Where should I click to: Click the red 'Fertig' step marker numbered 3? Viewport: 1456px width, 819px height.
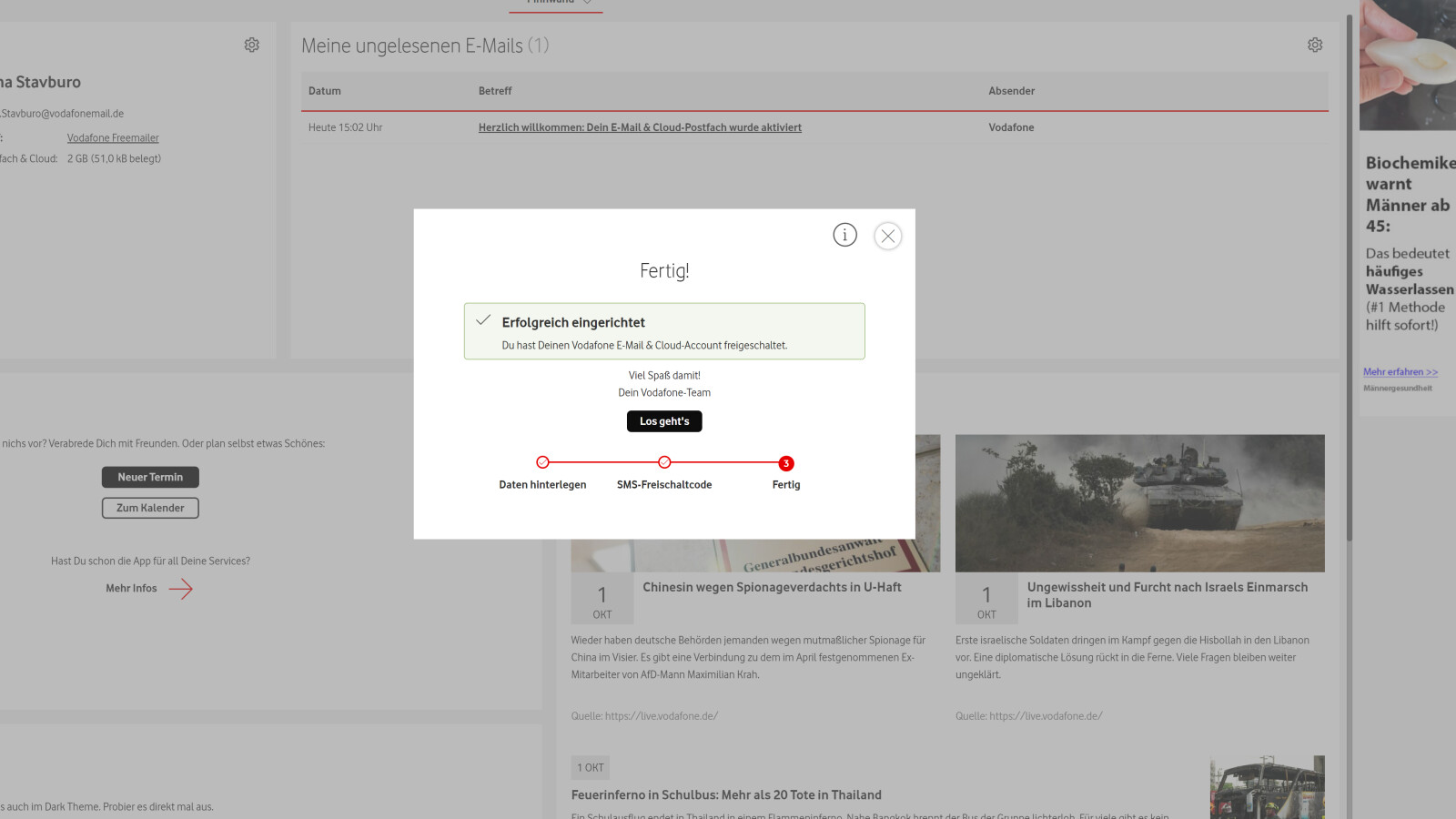coord(785,463)
